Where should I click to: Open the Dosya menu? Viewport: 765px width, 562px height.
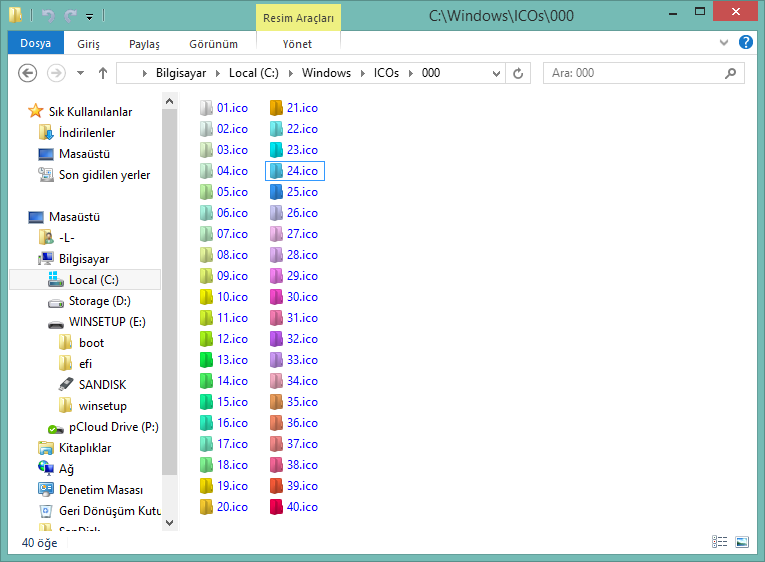pyautogui.click(x=36, y=43)
